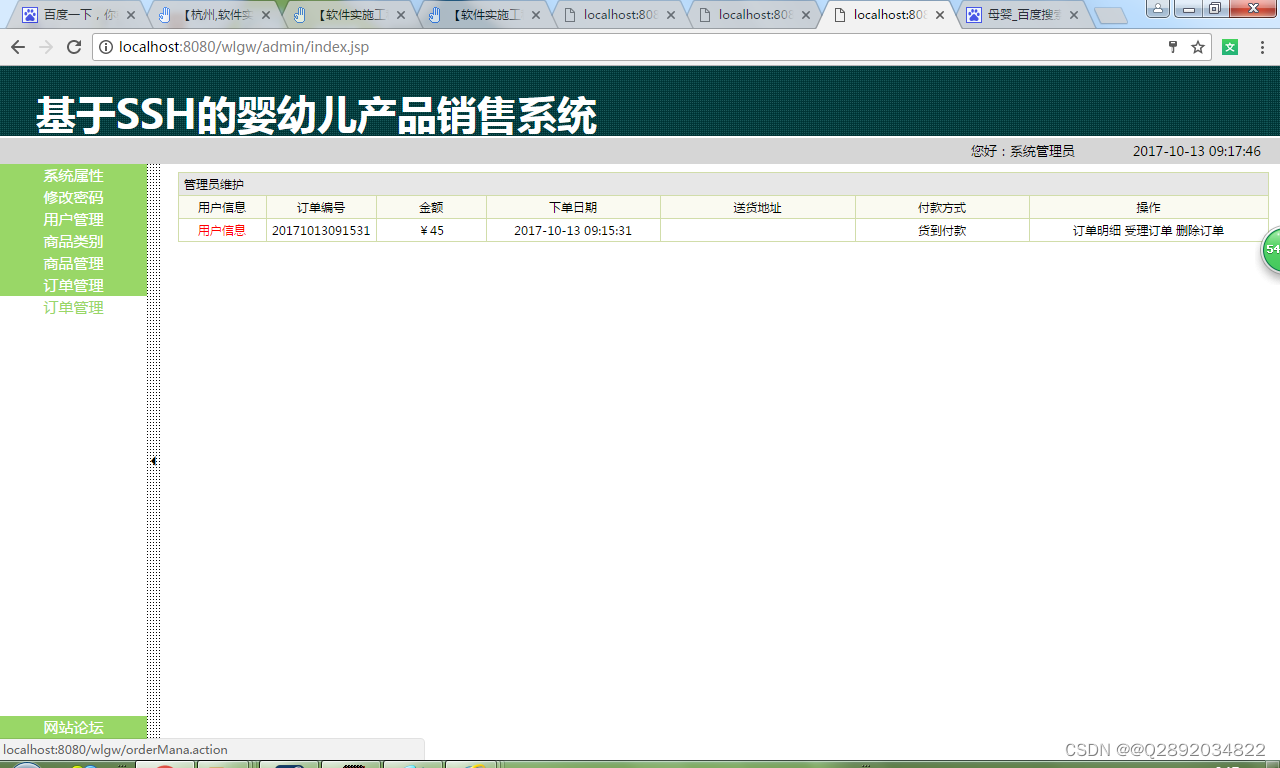1280x768 pixels.
Task: Click the 您好：系统管理员 greeting
Action: (1022, 151)
